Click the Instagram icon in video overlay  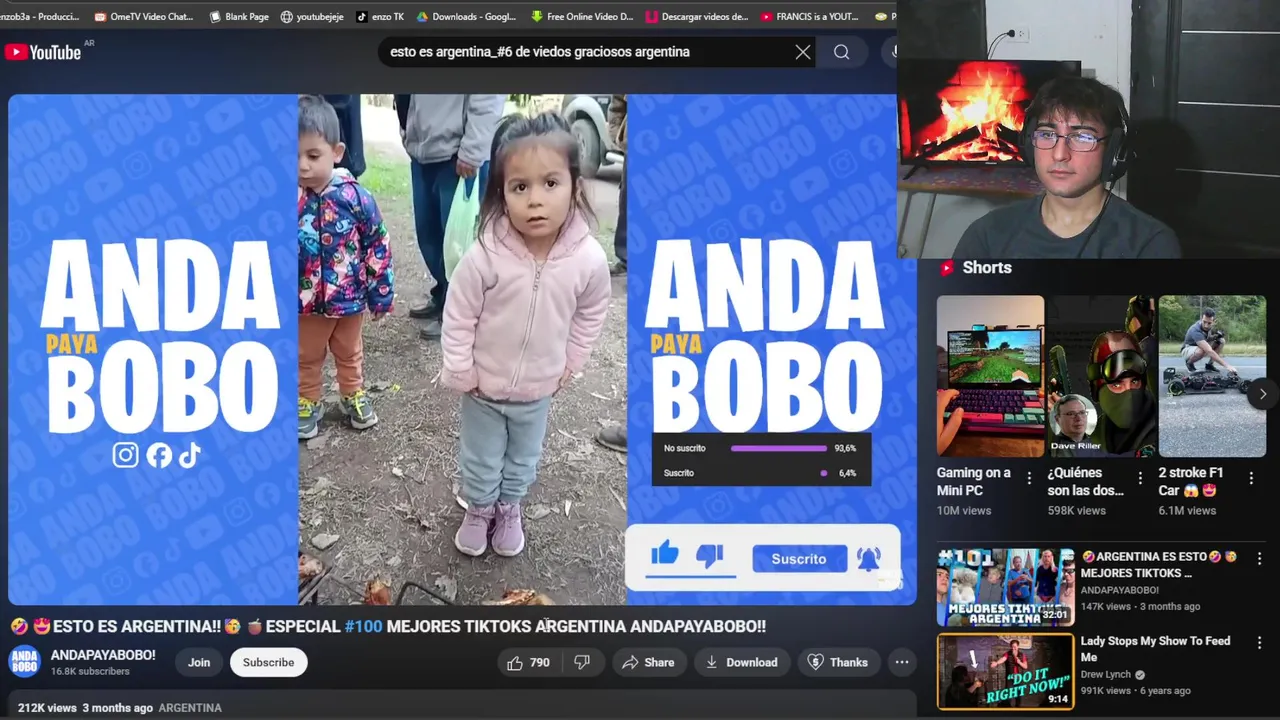coord(125,456)
